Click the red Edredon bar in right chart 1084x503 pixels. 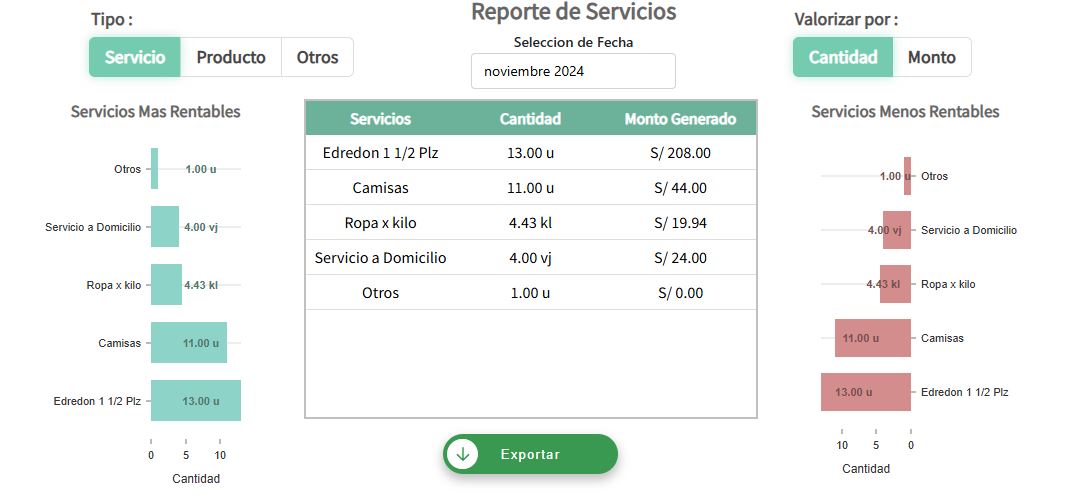tap(866, 392)
